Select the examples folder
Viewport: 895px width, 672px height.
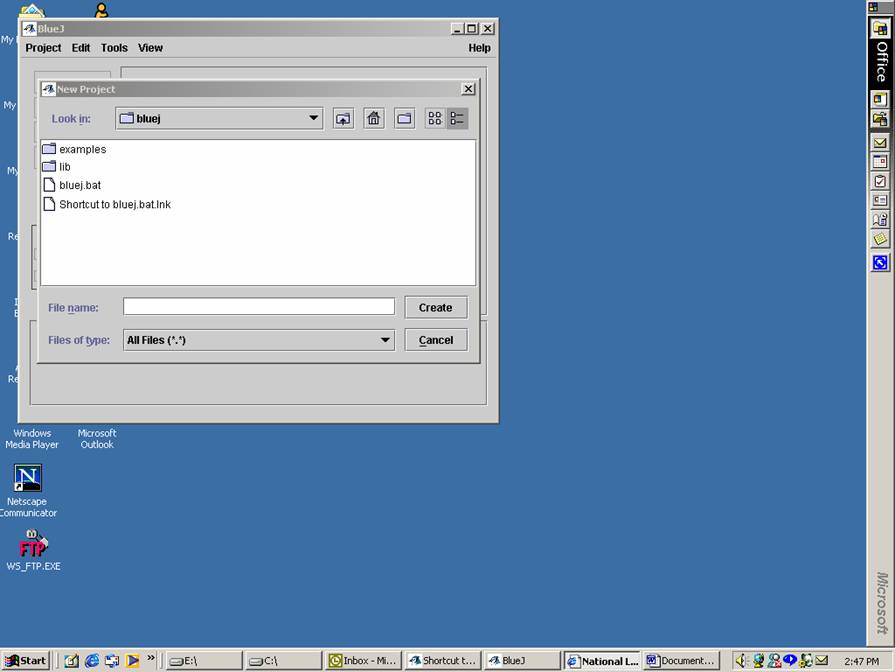tap(75, 149)
